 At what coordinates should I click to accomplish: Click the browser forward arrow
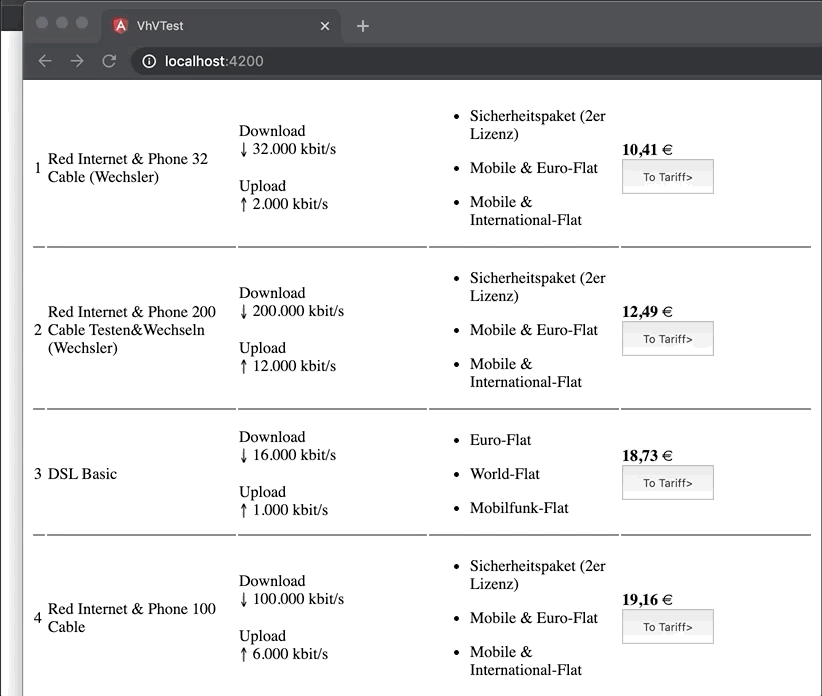click(x=77, y=61)
